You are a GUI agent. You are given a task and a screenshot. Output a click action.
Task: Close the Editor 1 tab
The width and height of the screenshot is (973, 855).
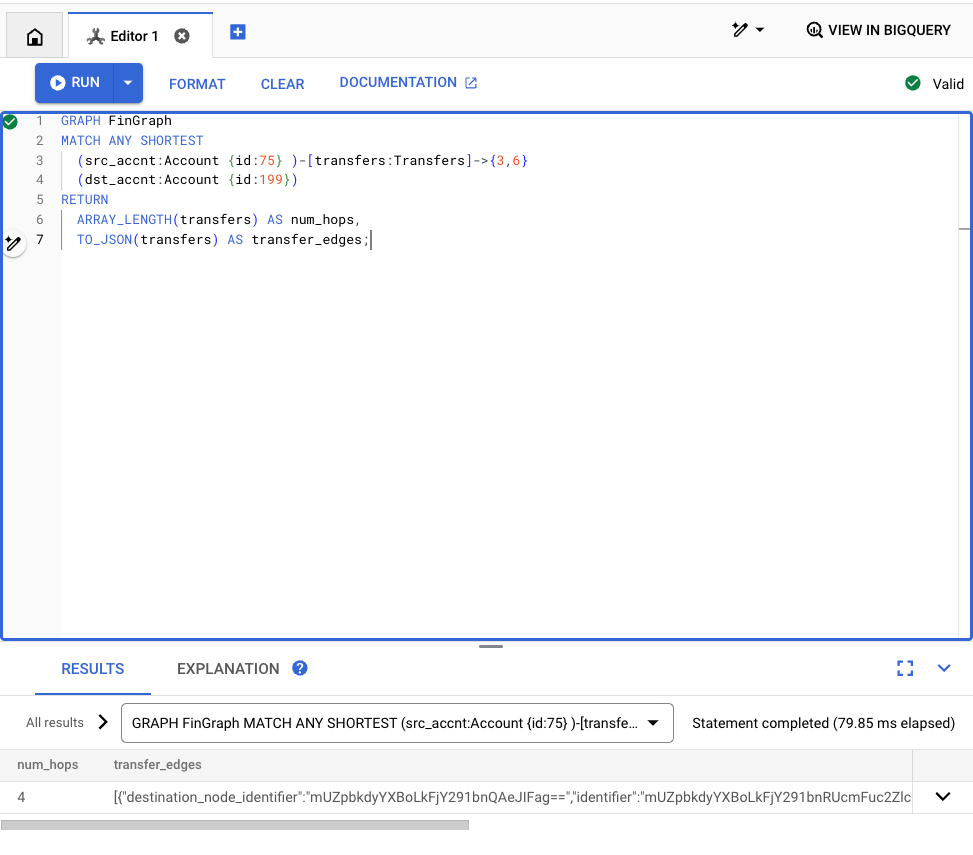[x=182, y=36]
